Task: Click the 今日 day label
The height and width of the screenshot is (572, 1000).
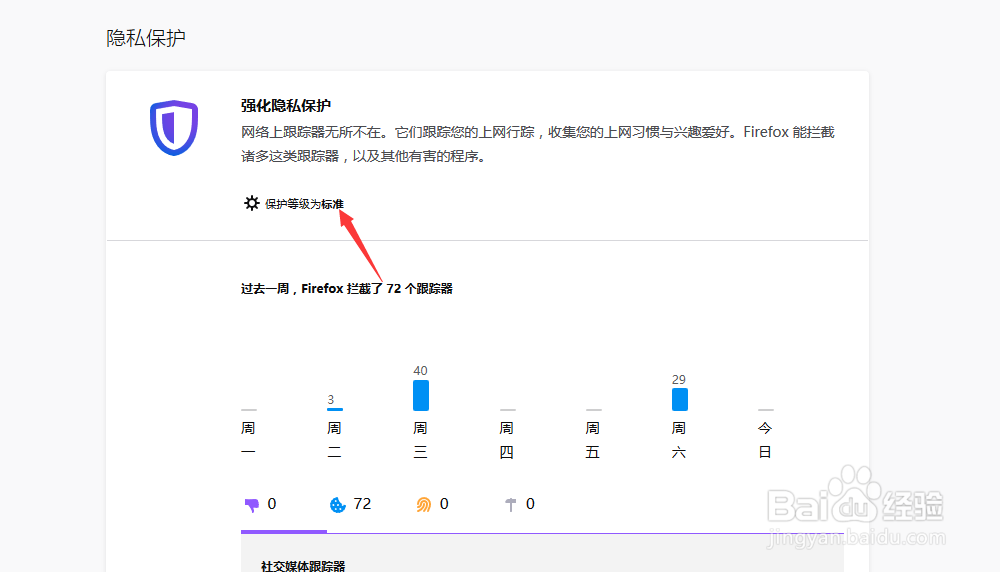Action: [765, 440]
